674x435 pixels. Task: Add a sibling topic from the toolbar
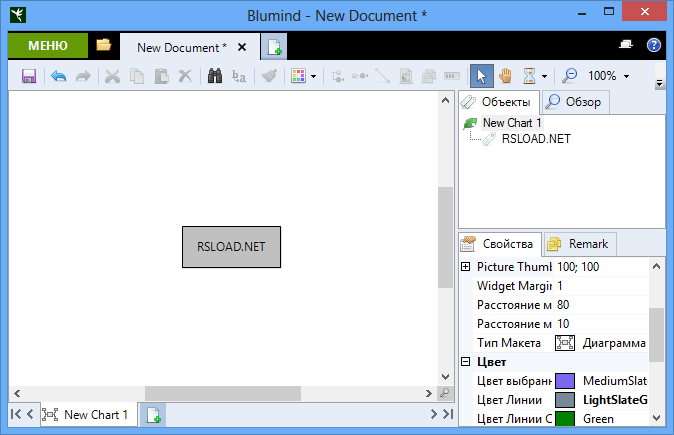tap(360, 76)
